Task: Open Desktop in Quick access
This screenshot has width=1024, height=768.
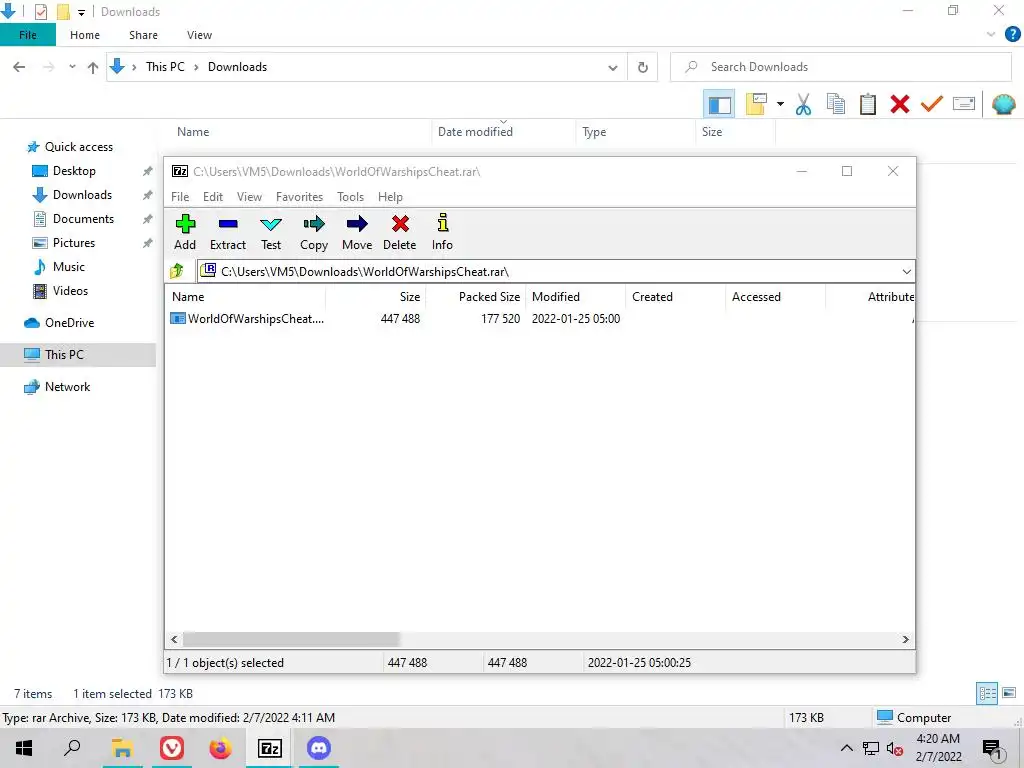Action: (x=74, y=170)
